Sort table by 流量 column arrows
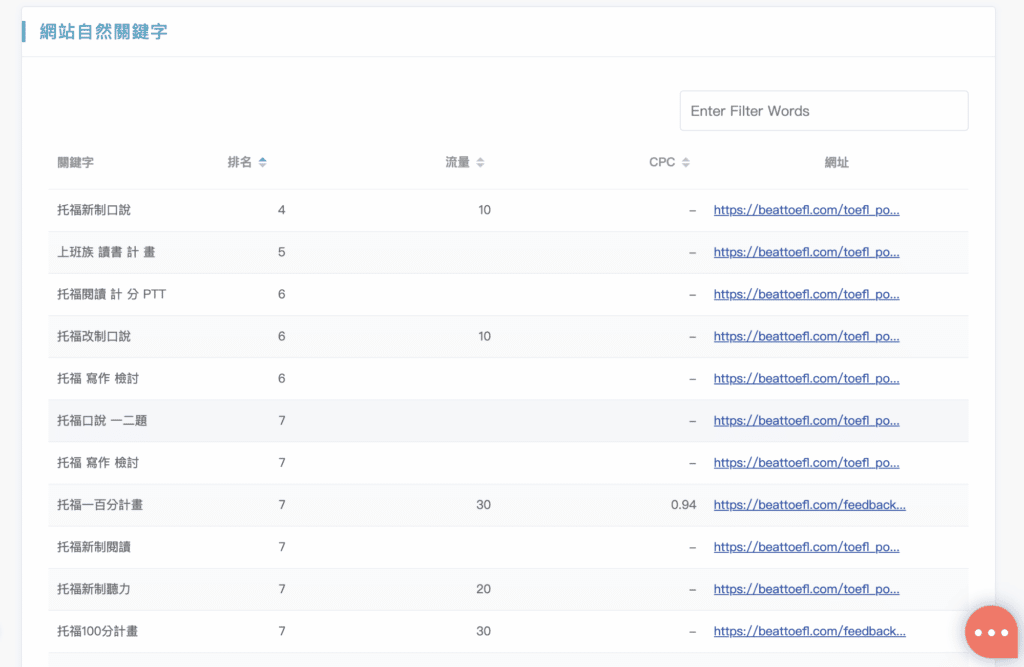 (x=480, y=163)
